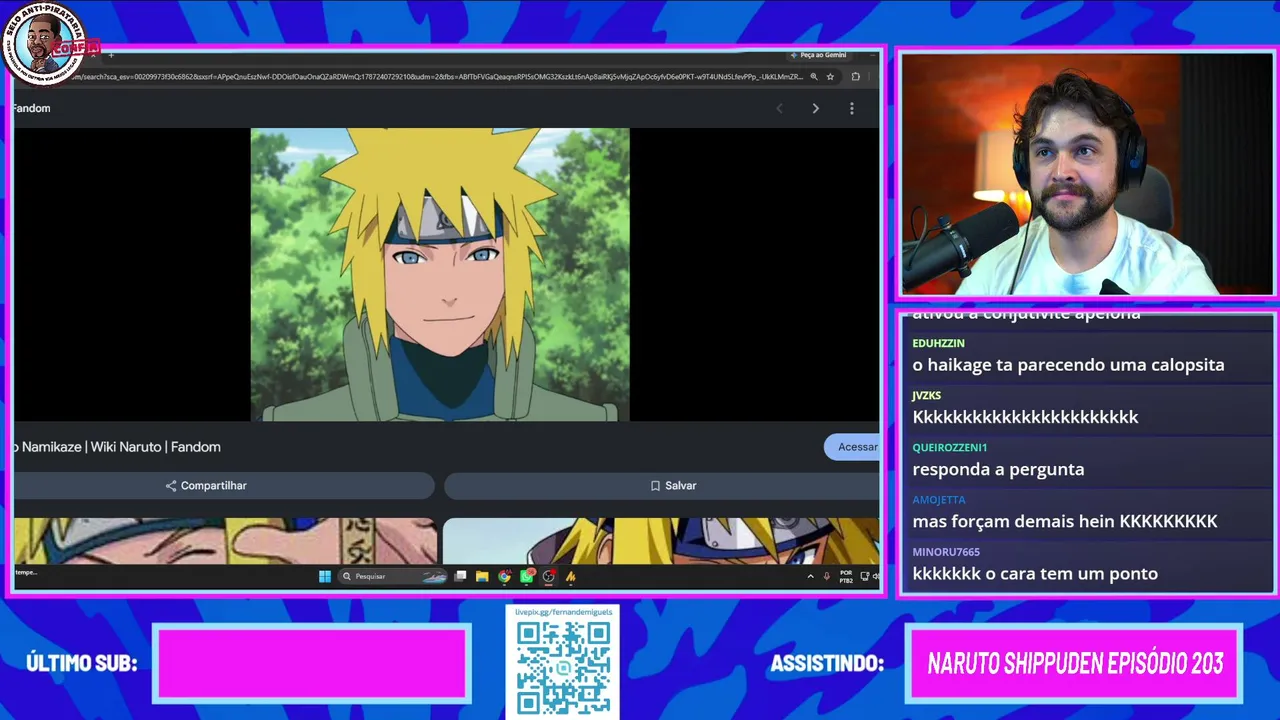Click the ASSISTINDO label

click(827, 663)
